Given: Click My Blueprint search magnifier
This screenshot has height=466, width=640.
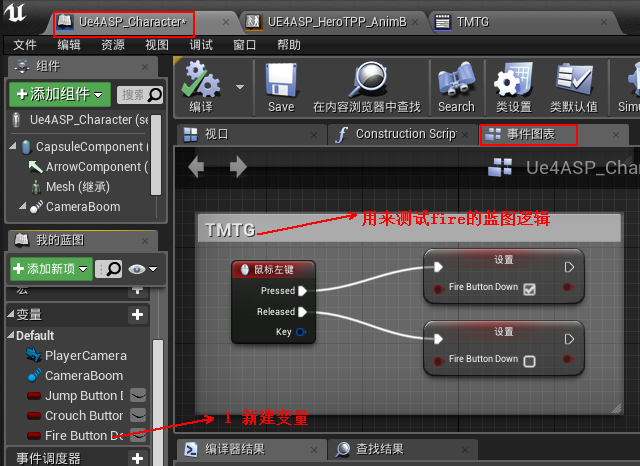Looking at the screenshot, I should [113, 269].
